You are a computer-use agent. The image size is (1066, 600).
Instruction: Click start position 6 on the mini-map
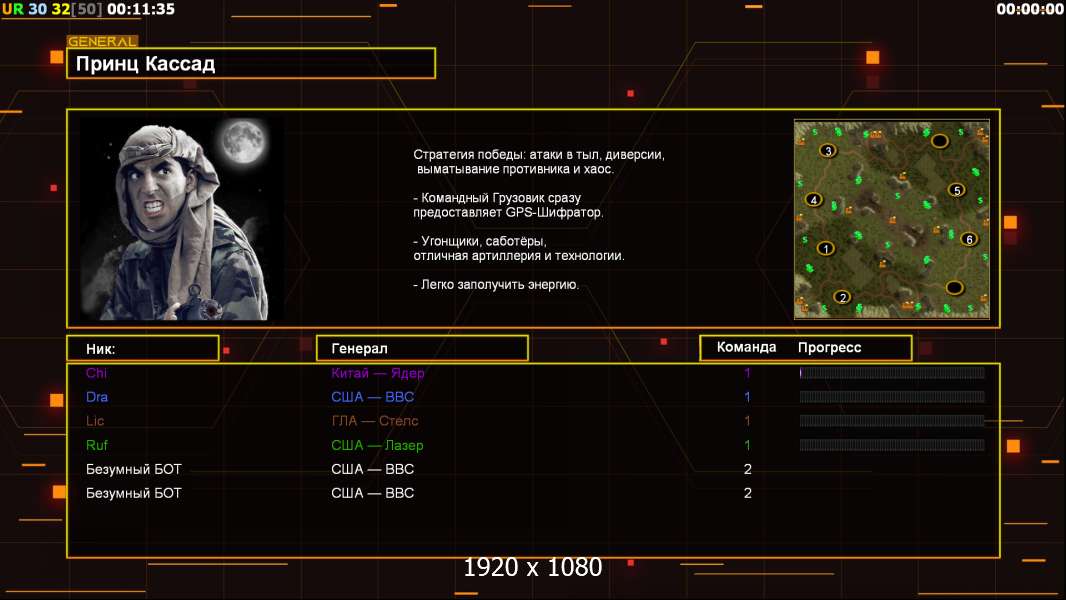pyautogui.click(x=969, y=239)
